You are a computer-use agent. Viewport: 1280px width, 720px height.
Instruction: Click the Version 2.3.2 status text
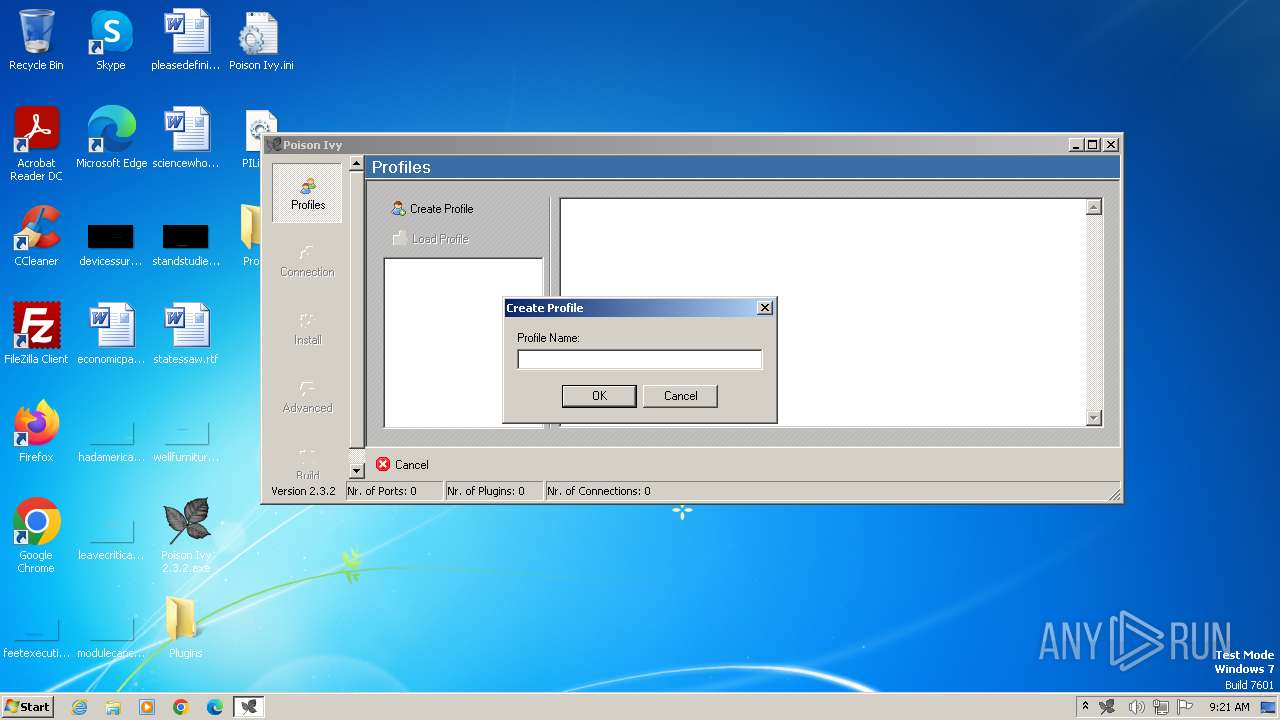point(303,491)
